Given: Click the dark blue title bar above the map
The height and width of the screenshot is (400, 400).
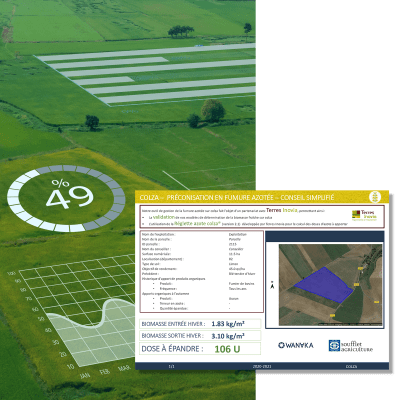Looking at the screenshot, I should click(325, 237).
